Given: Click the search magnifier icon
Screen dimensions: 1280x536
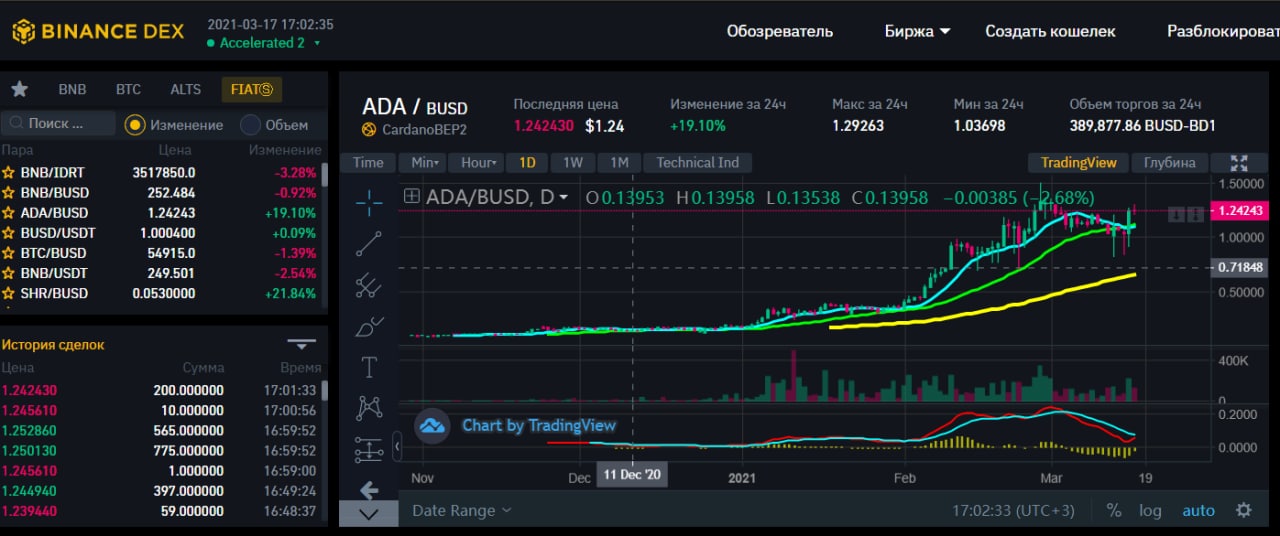Looking at the screenshot, I should click(x=15, y=124).
